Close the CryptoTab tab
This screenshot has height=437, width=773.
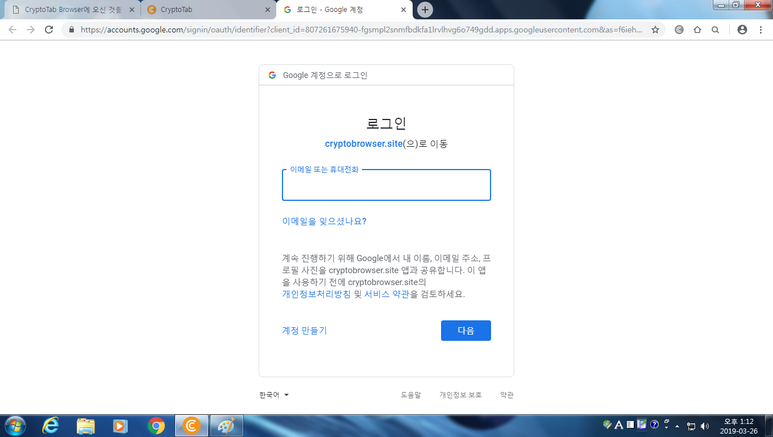tap(268, 9)
